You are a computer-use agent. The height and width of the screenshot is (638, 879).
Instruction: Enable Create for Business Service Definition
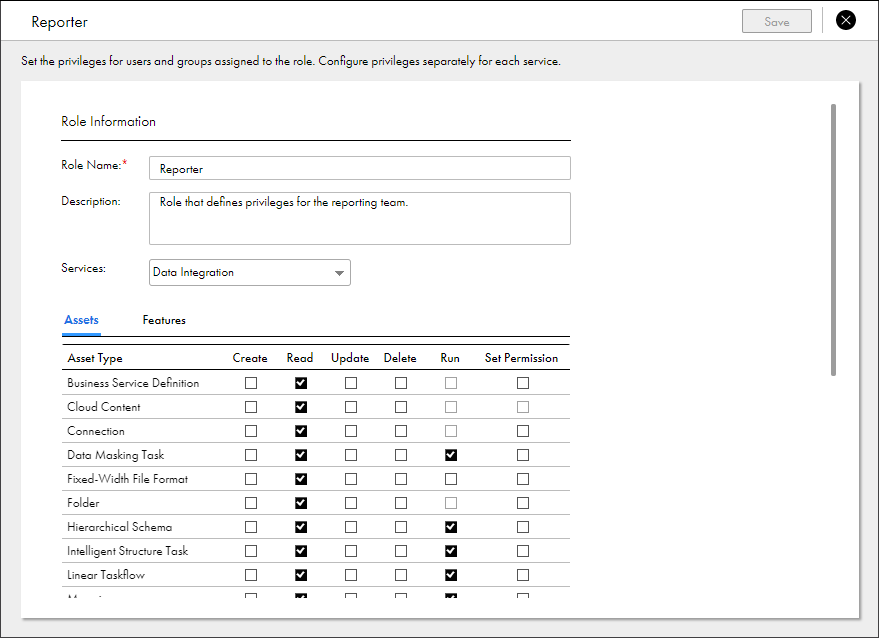[251, 383]
